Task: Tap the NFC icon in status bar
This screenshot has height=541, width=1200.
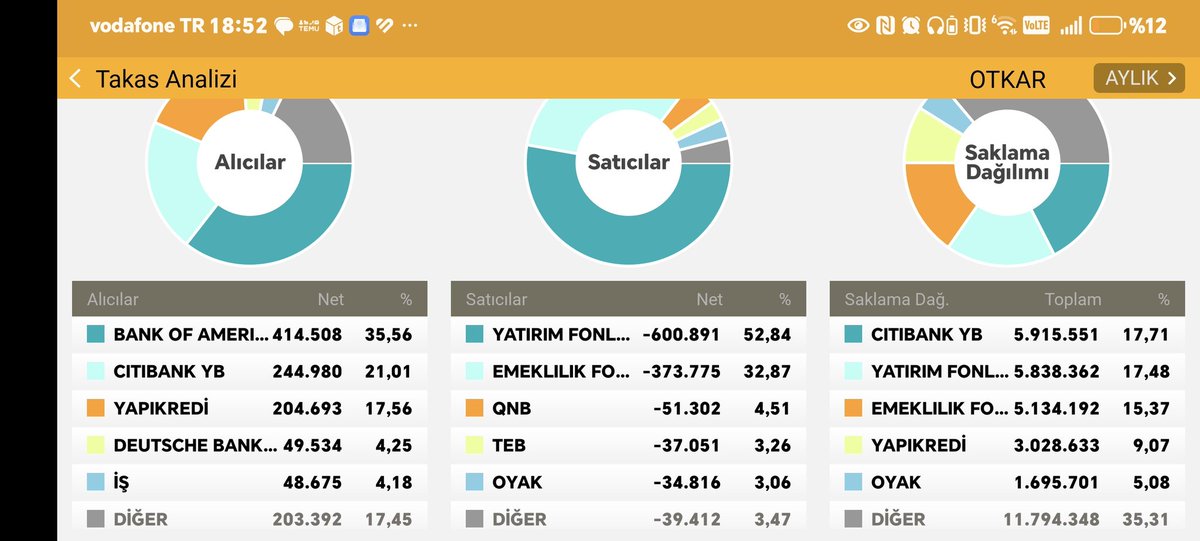Action: tap(884, 26)
